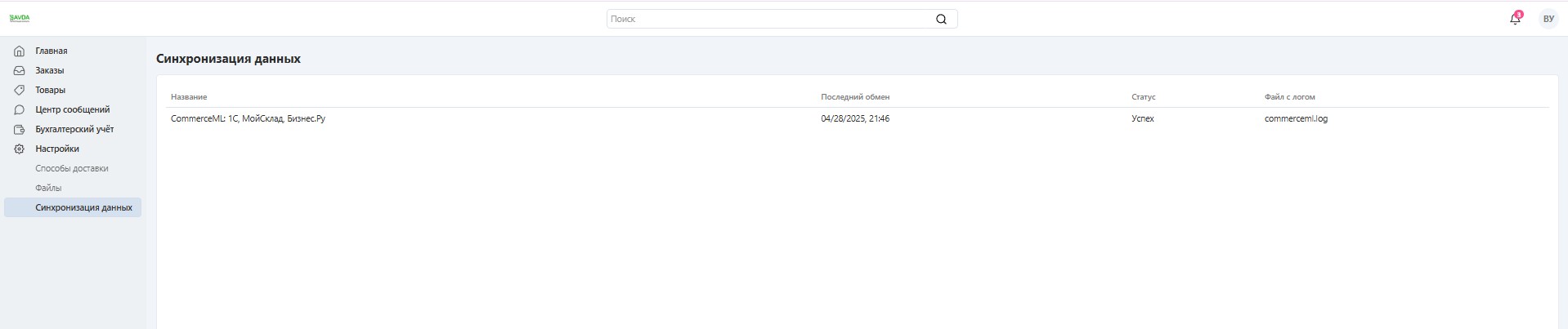Click the Savda logo in the header
1568x329 pixels.
tap(20, 18)
